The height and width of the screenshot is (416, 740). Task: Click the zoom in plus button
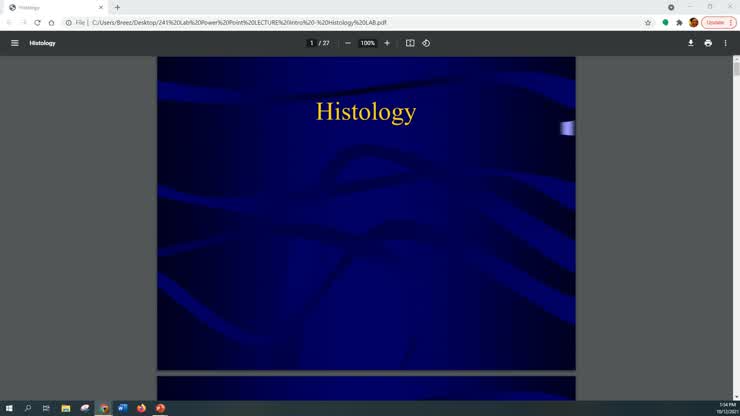coord(387,43)
